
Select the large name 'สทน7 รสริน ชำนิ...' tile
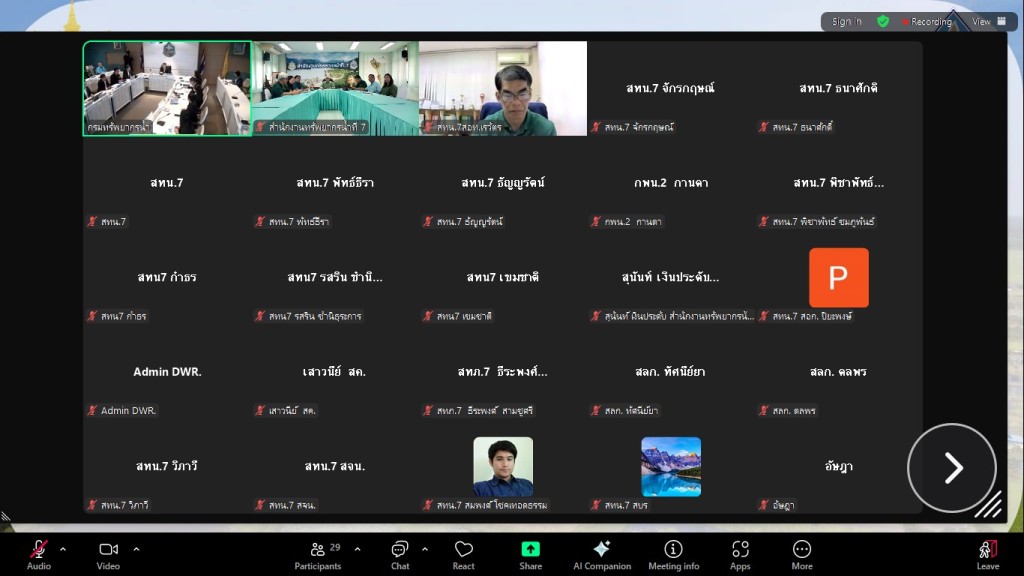click(x=335, y=277)
